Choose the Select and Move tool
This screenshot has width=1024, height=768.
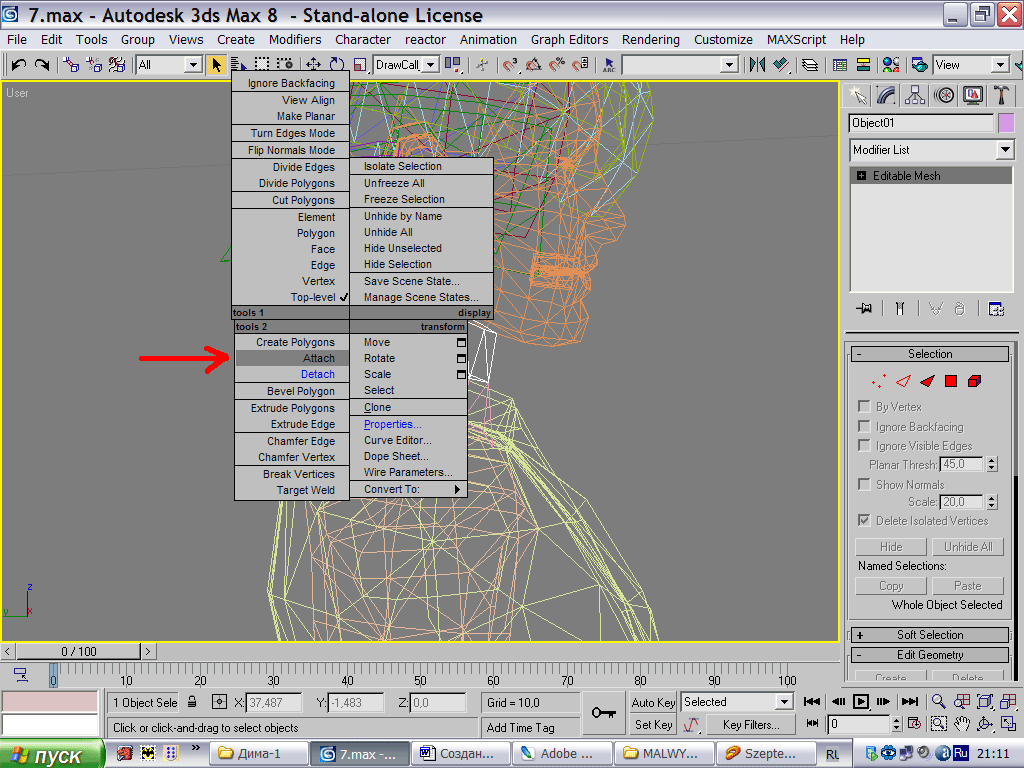pos(313,65)
